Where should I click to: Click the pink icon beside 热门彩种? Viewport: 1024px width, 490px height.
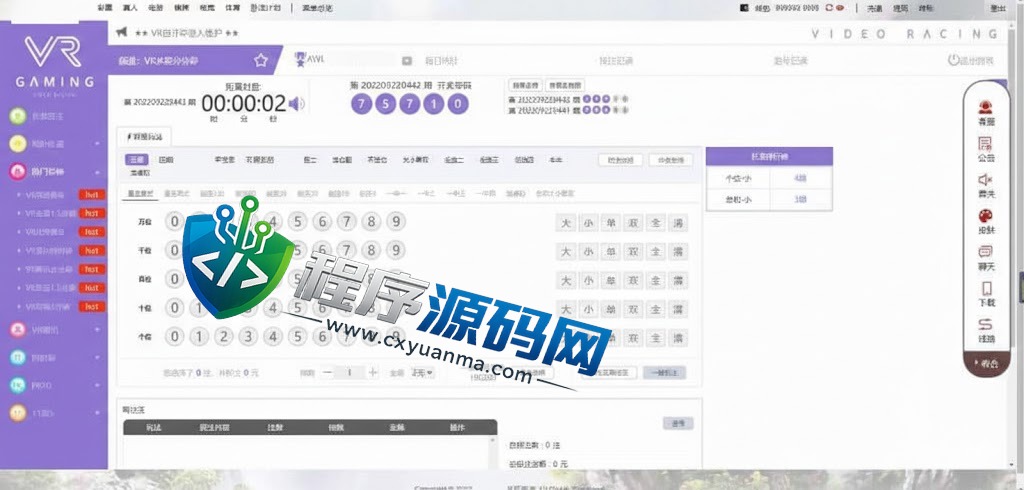point(18,172)
